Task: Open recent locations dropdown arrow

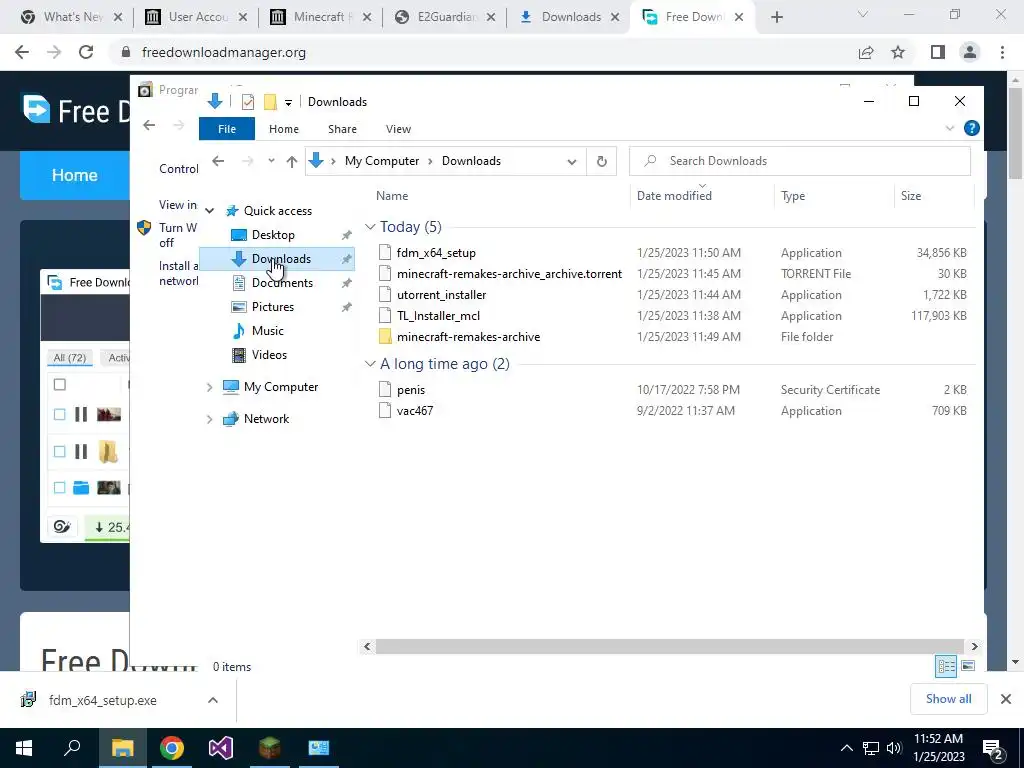Action: (x=271, y=161)
